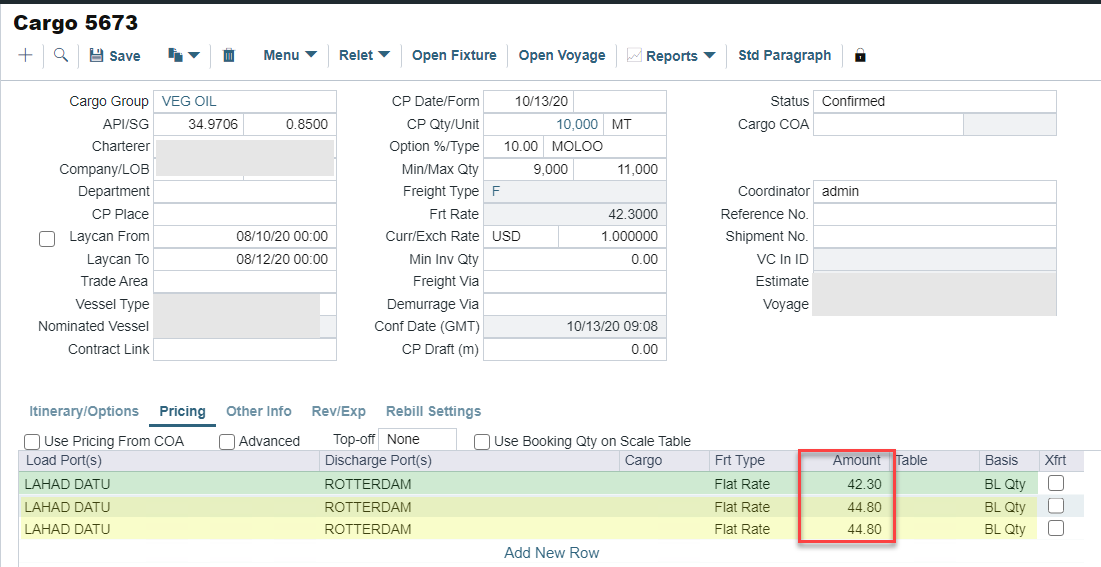
Task: Toggle the Laycan From checkbox
Action: pos(47,239)
